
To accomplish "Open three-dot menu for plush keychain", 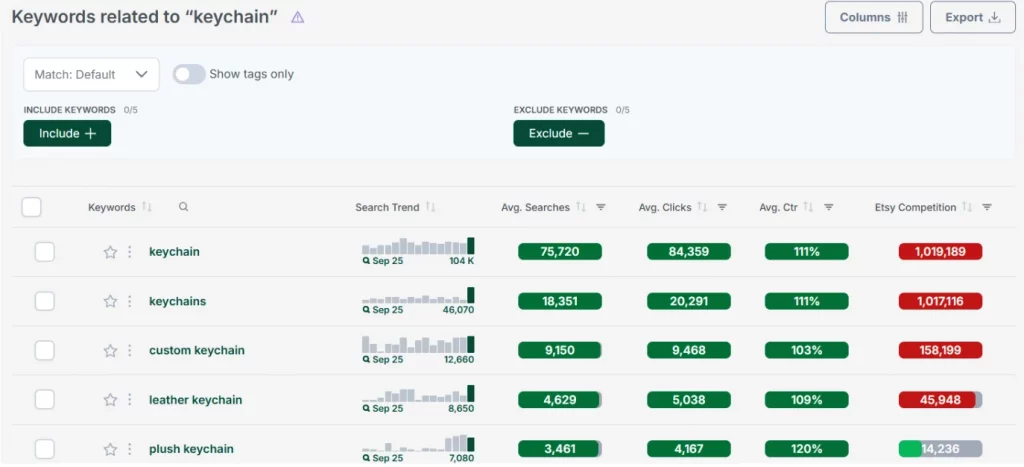I will click(129, 449).
